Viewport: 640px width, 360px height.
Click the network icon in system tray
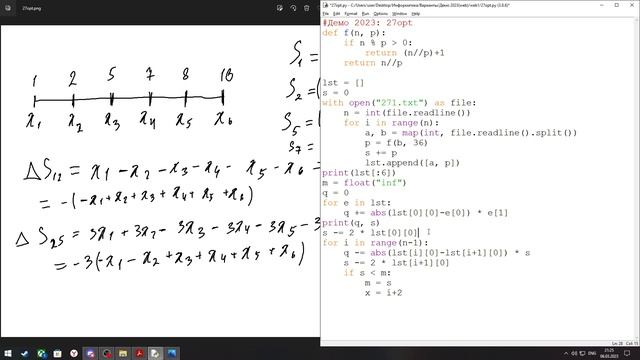click(x=582, y=353)
